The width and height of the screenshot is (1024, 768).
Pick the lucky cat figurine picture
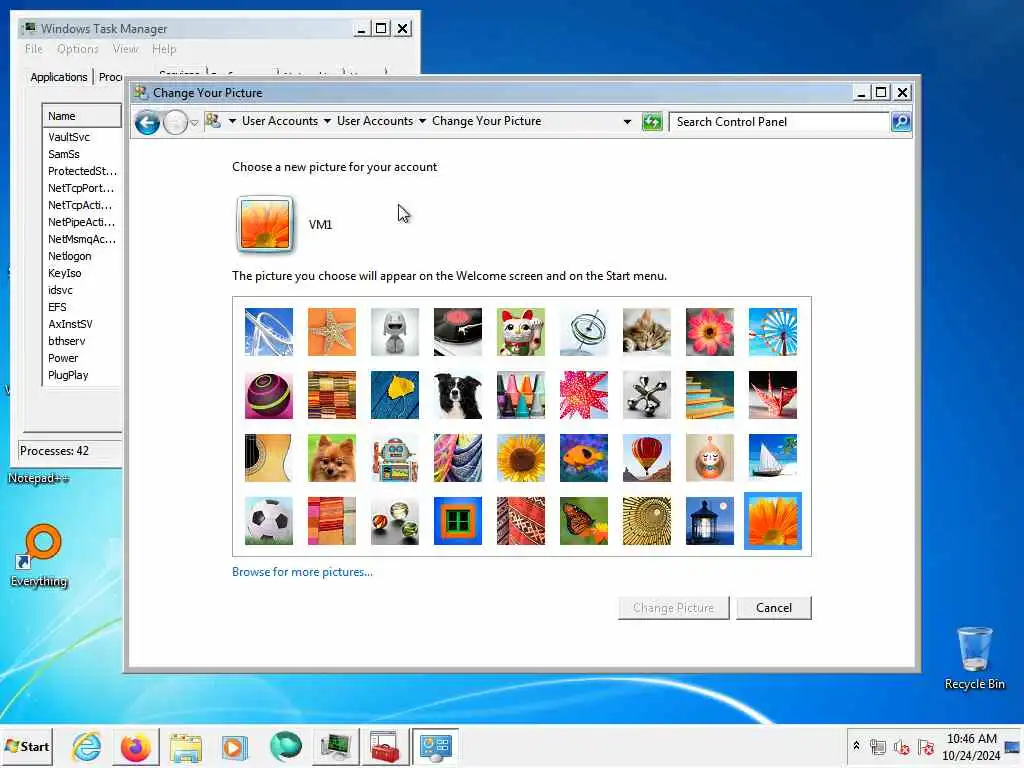[x=521, y=332]
